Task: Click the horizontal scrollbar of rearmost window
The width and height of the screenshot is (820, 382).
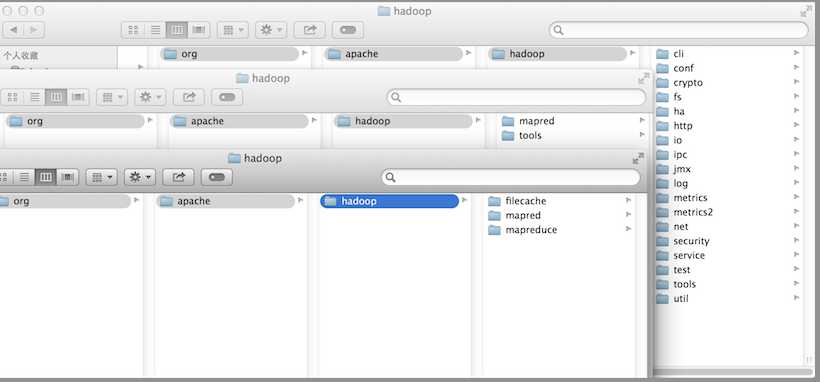Action: (732, 372)
